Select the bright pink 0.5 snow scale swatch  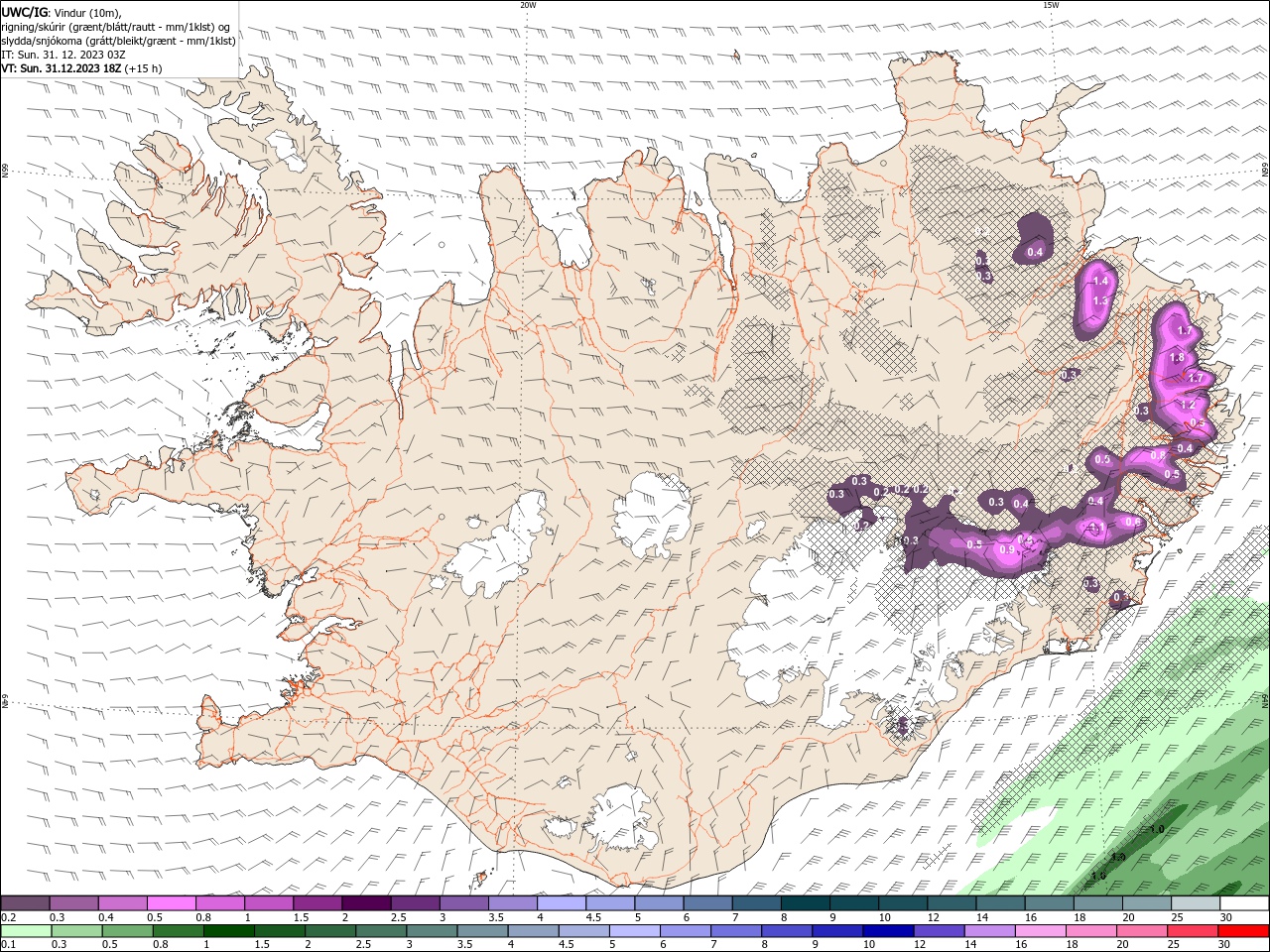coord(171,902)
